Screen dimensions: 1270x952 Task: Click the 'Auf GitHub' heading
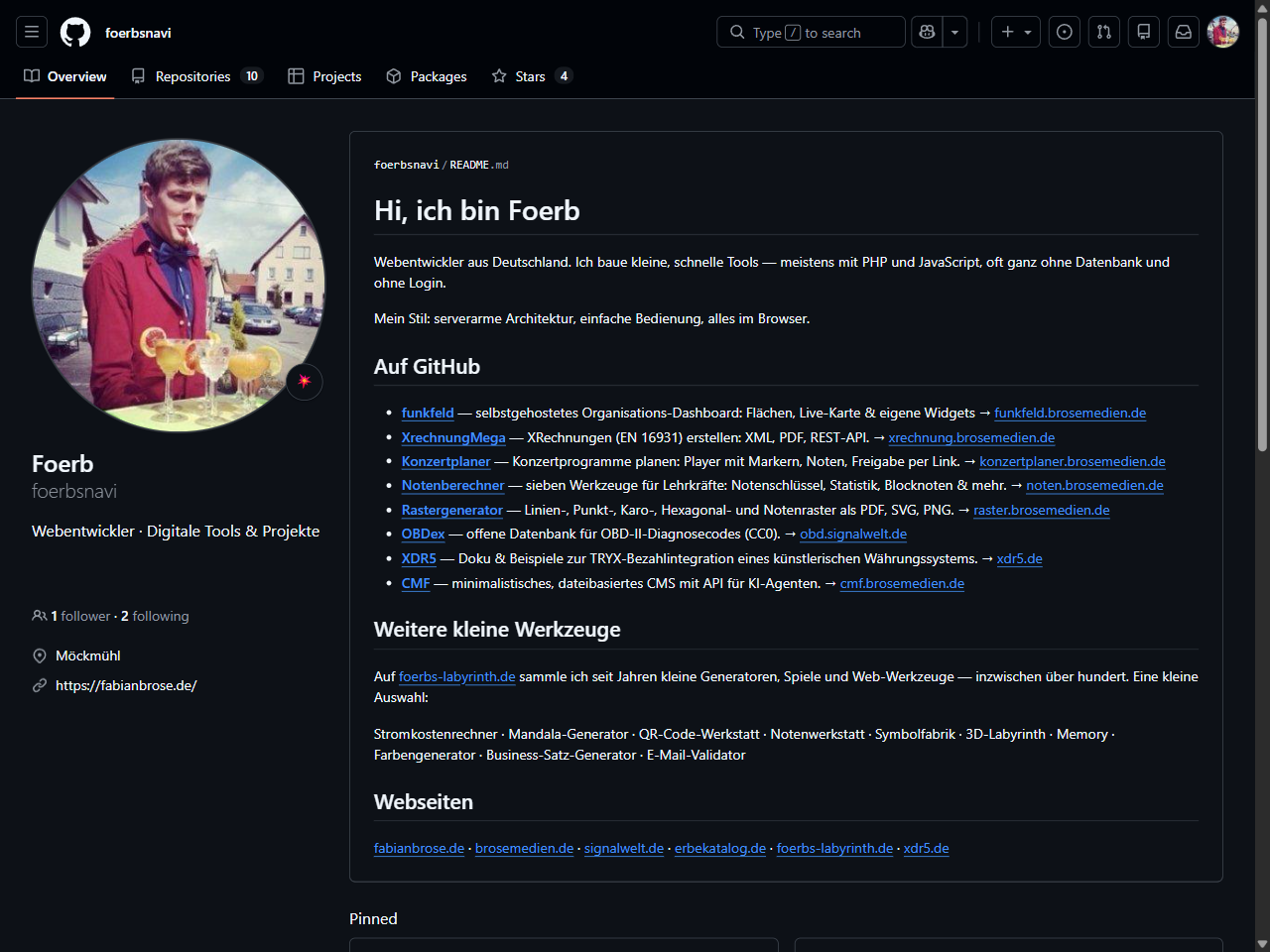click(x=427, y=366)
